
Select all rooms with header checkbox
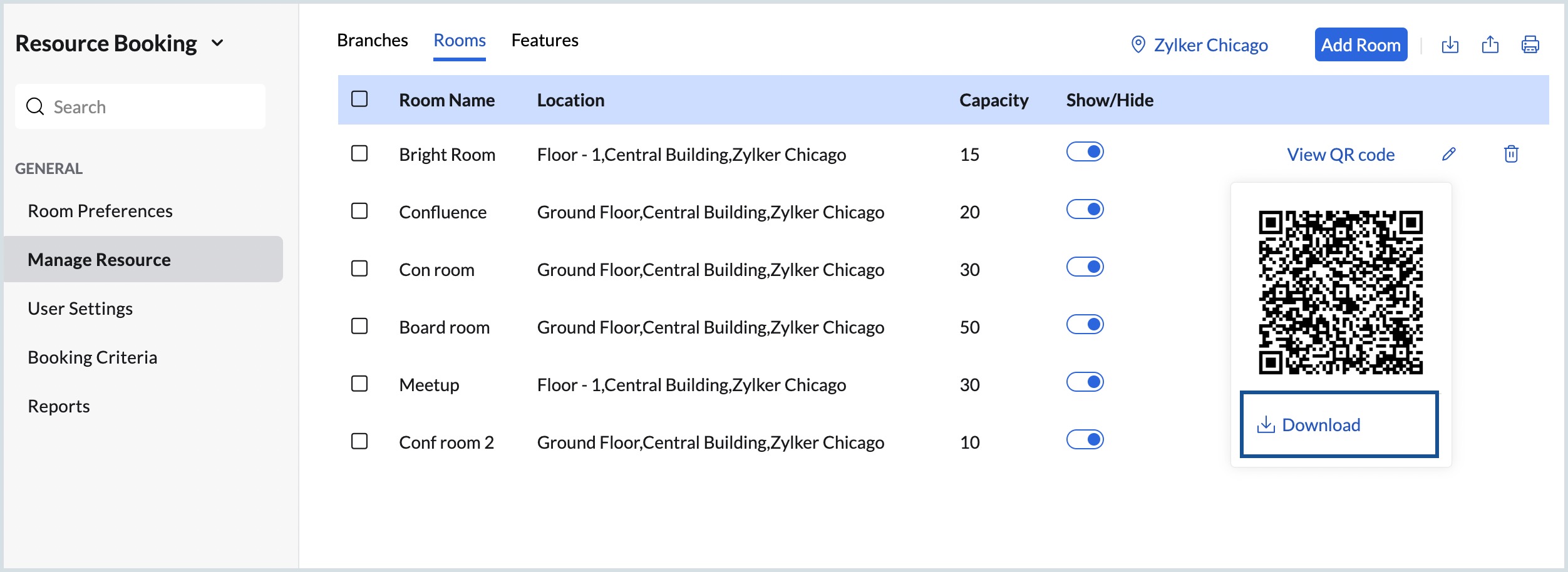tap(359, 99)
